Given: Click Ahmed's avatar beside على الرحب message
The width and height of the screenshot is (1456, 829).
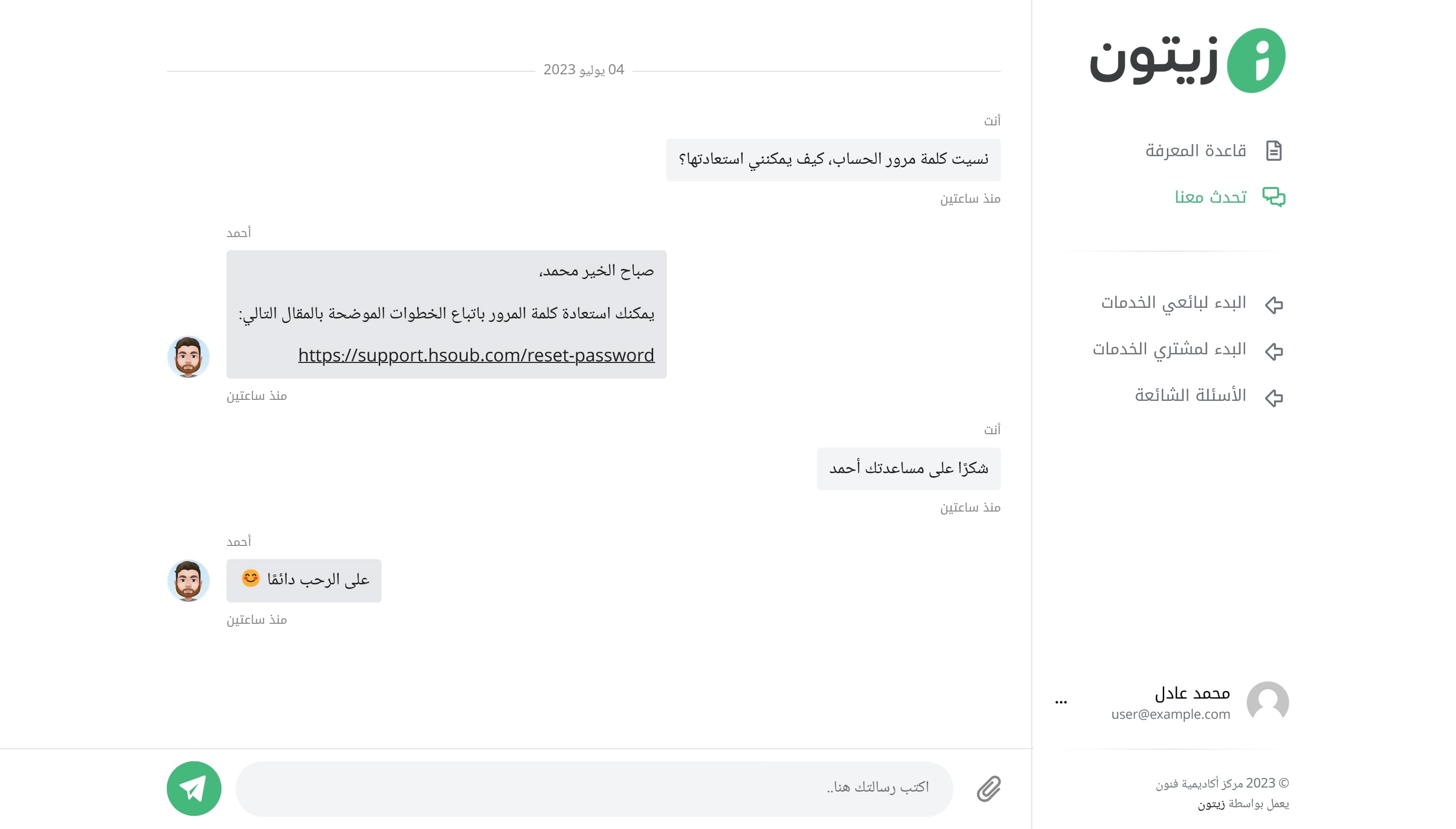Looking at the screenshot, I should pyautogui.click(x=188, y=580).
